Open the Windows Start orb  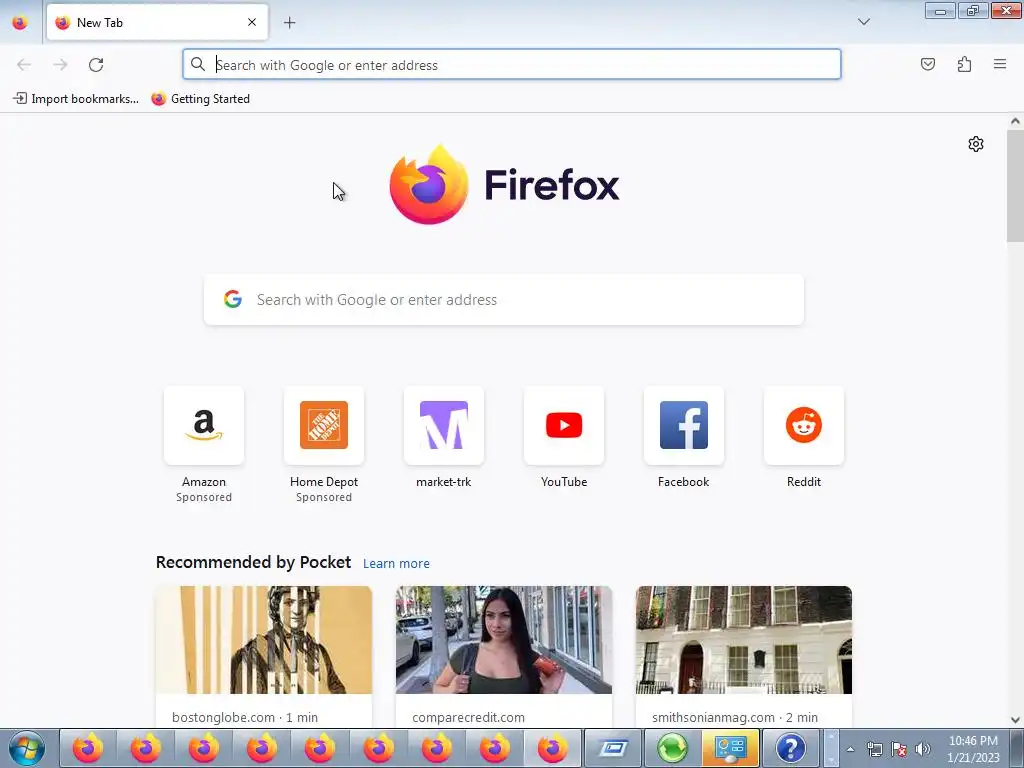[27, 748]
